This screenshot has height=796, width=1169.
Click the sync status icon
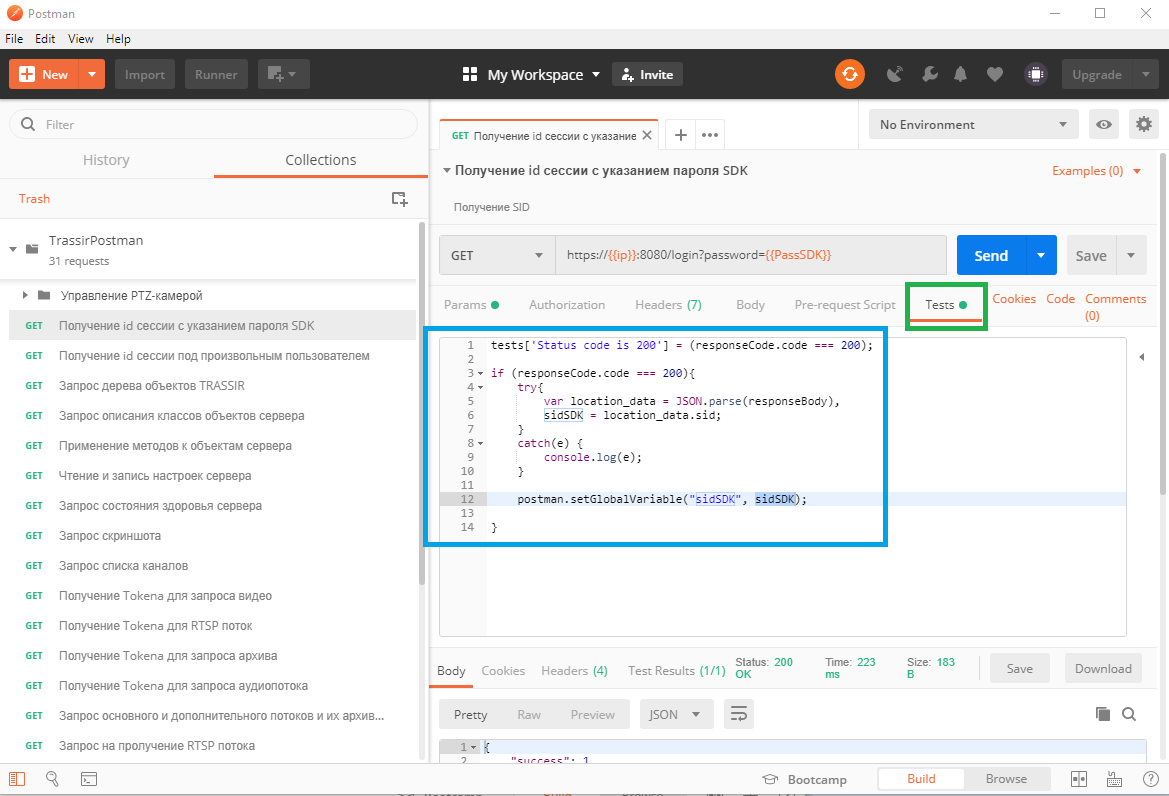pyautogui.click(x=849, y=74)
